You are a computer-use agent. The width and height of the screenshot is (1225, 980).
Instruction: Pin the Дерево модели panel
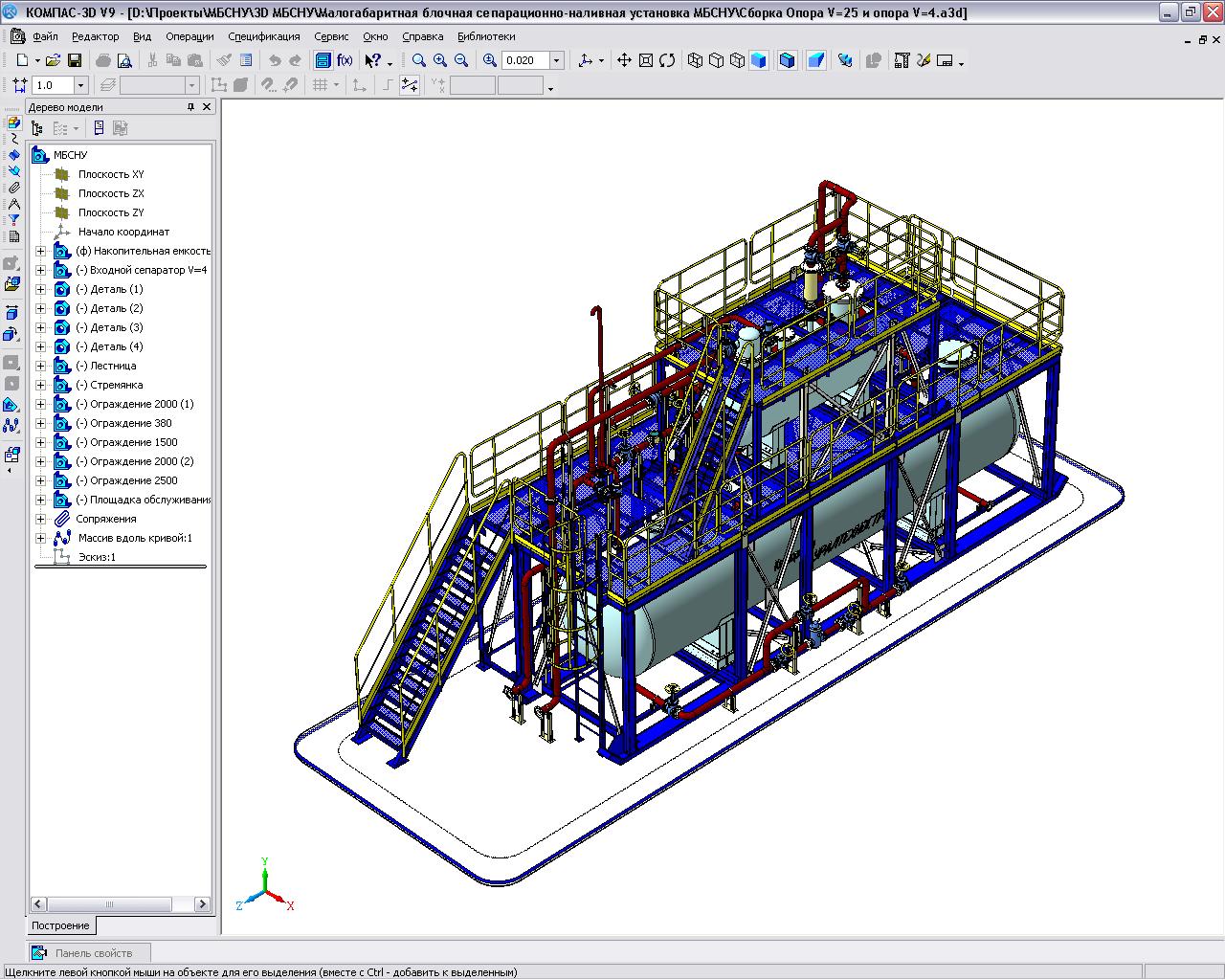point(190,107)
